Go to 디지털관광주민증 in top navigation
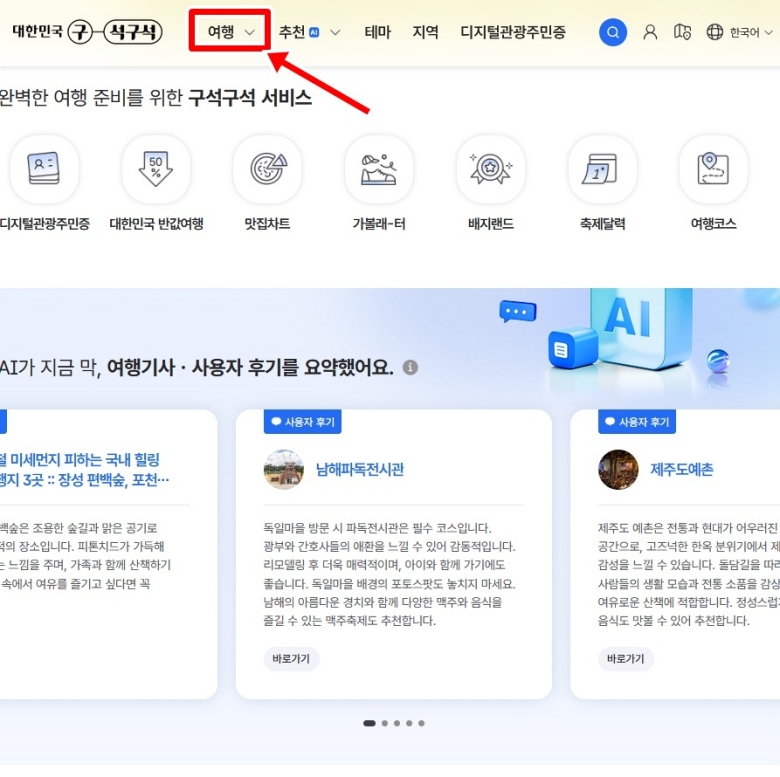 coord(513,32)
